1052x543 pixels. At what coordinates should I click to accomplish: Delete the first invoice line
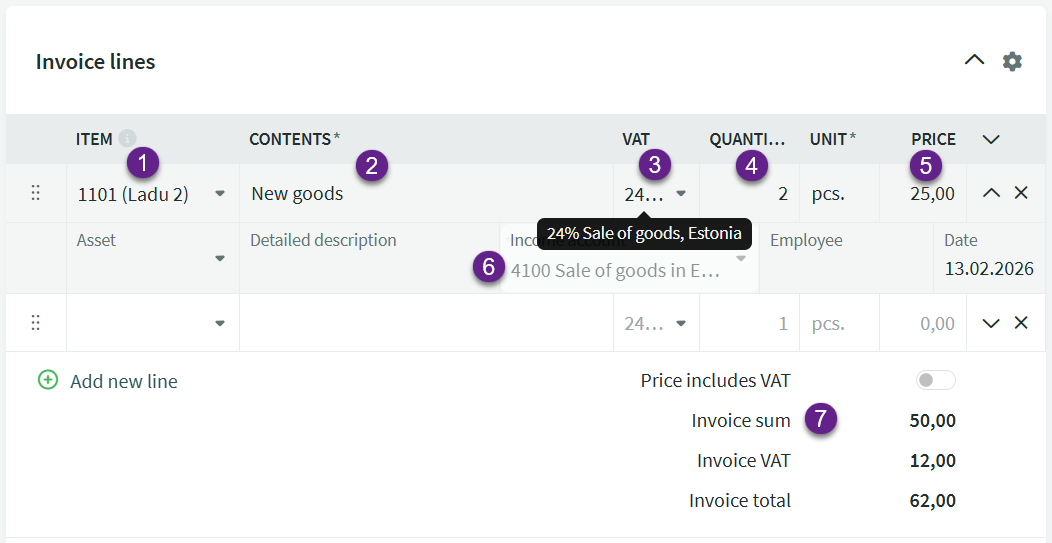pyautogui.click(x=1021, y=193)
